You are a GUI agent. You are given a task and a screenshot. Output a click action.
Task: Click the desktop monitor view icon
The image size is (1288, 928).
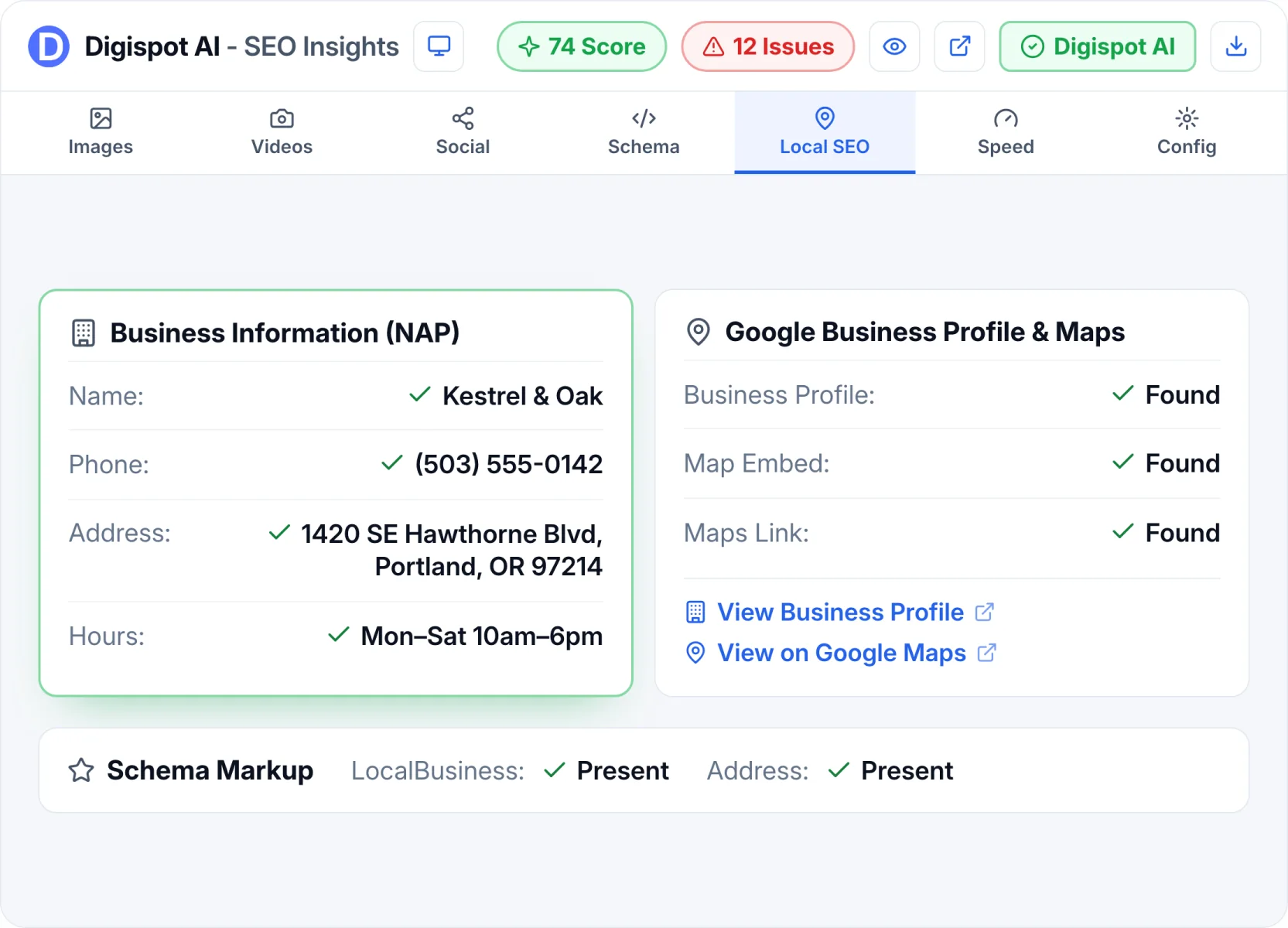439,46
